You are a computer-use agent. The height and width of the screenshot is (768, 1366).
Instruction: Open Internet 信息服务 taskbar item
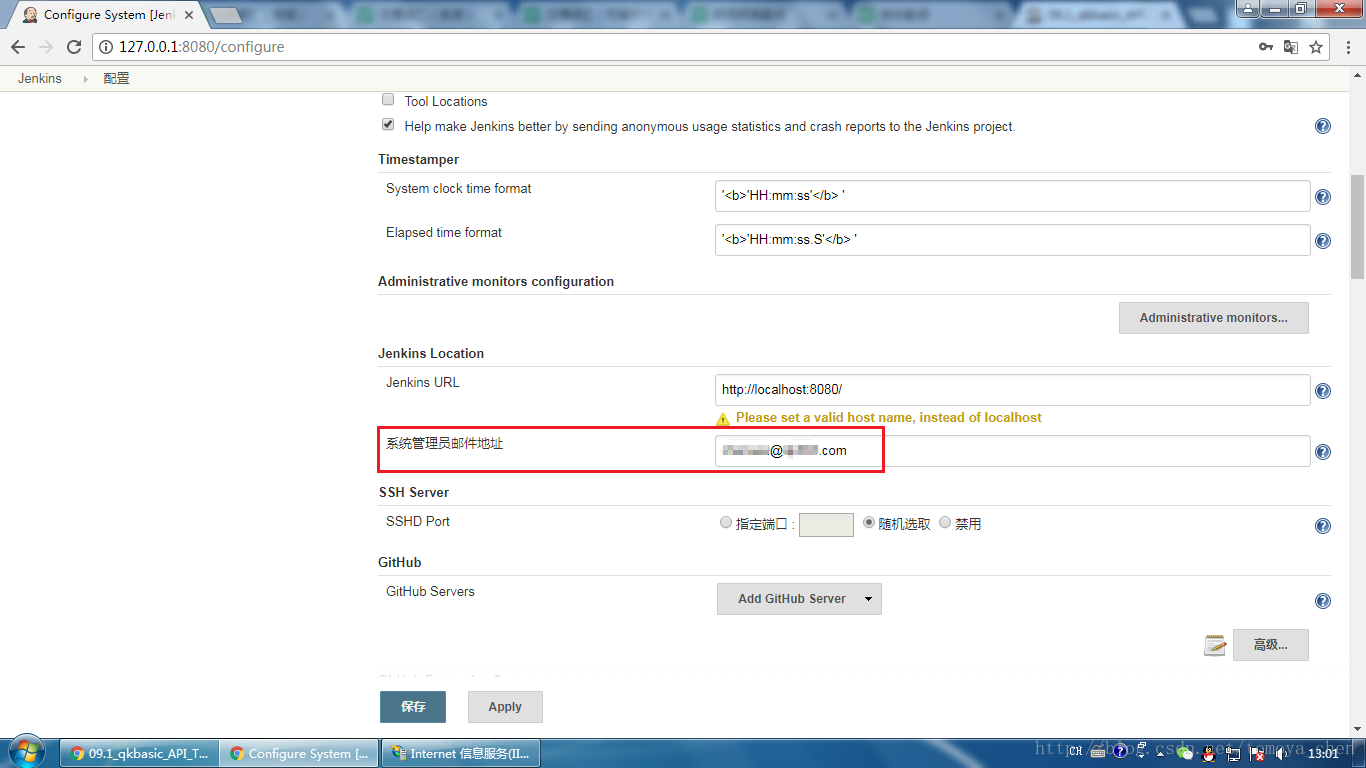(461, 753)
